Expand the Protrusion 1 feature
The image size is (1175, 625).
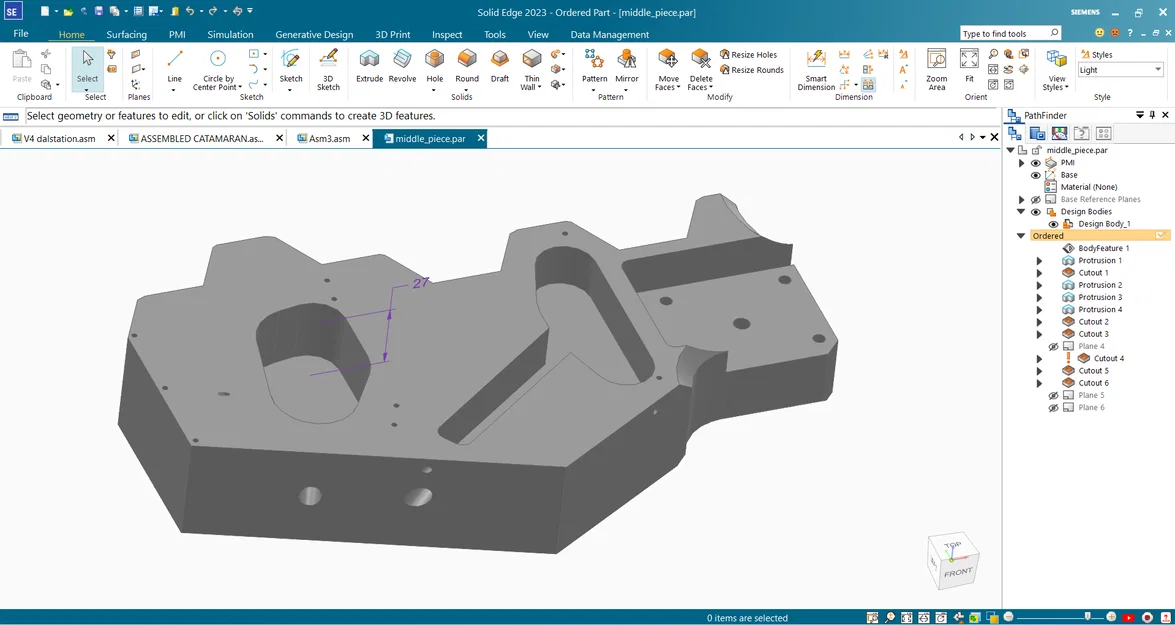click(x=1039, y=261)
